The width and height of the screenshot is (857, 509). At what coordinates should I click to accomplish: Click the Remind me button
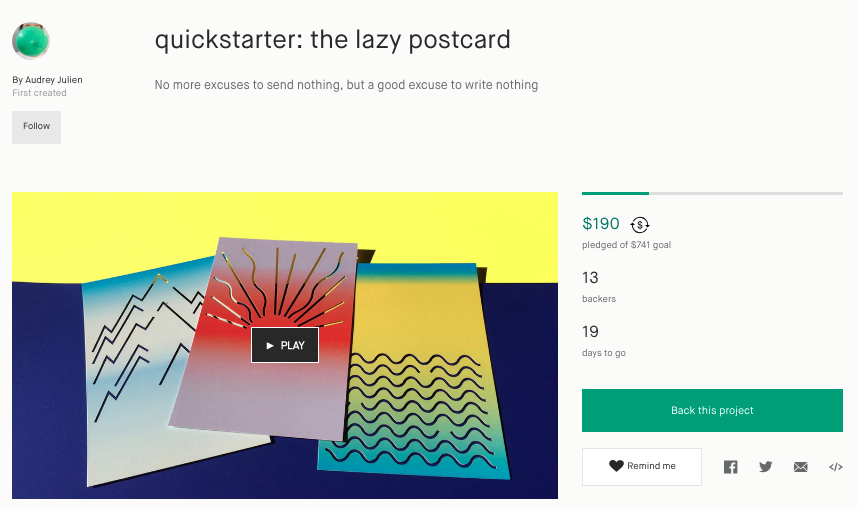point(642,467)
